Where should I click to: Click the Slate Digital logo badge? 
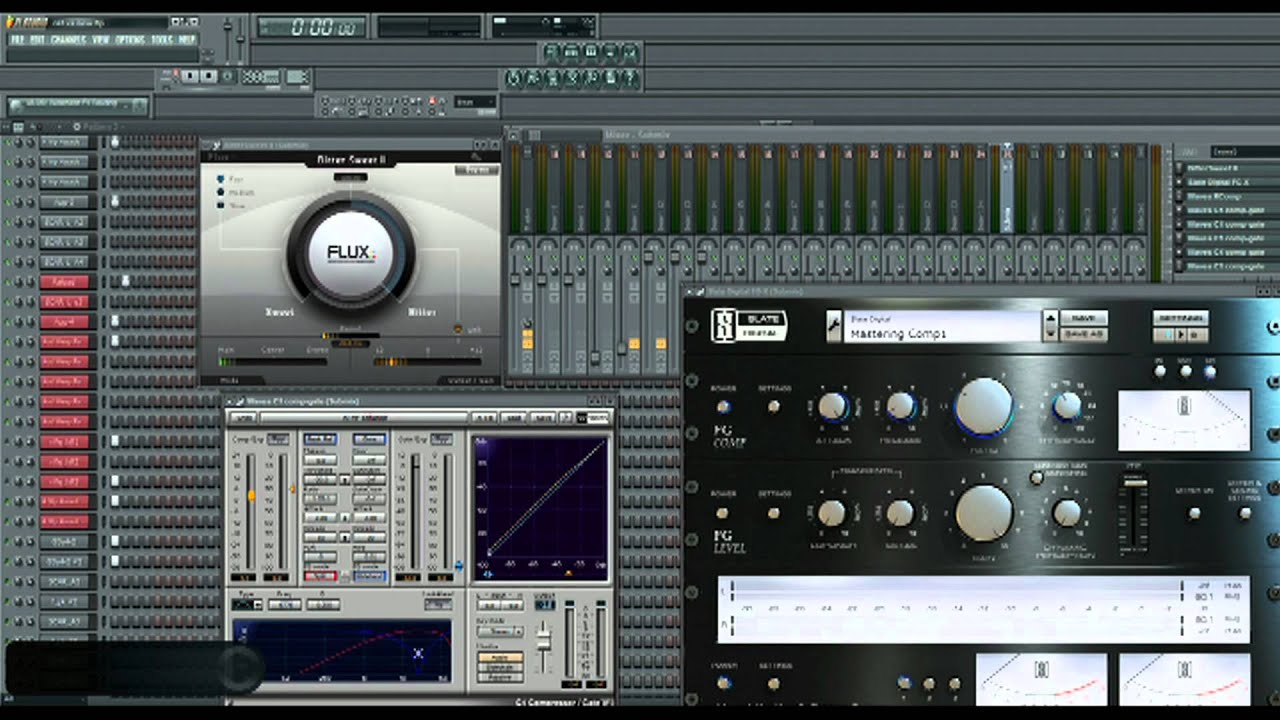748,326
